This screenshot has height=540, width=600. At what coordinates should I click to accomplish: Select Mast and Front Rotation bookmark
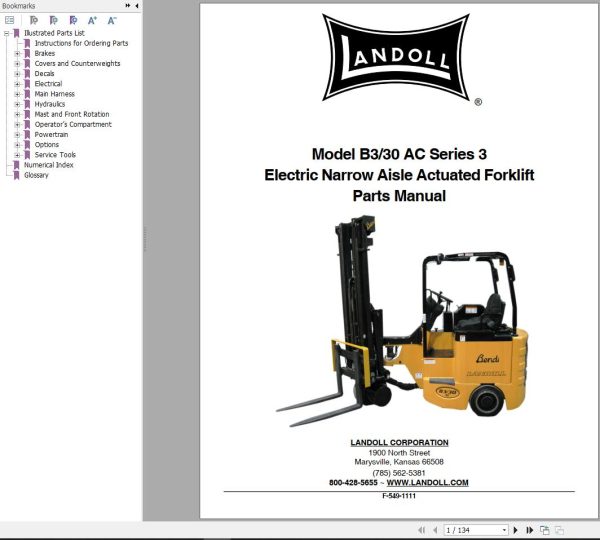(x=72, y=114)
